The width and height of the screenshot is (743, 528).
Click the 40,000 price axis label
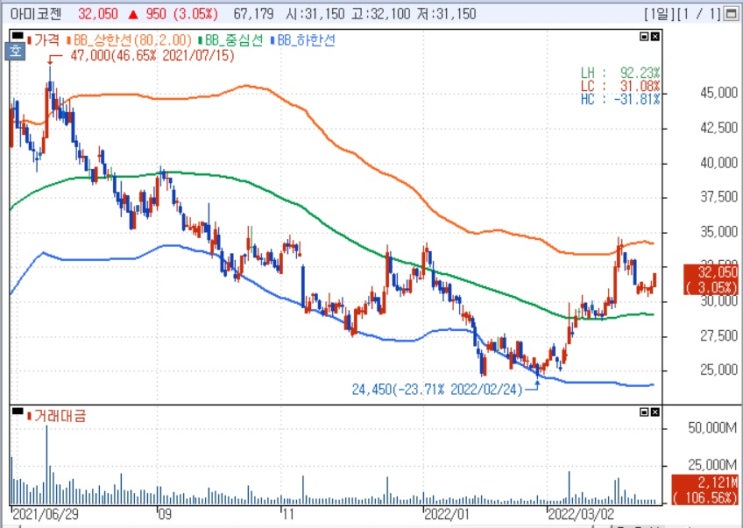pyautogui.click(x=719, y=163)
